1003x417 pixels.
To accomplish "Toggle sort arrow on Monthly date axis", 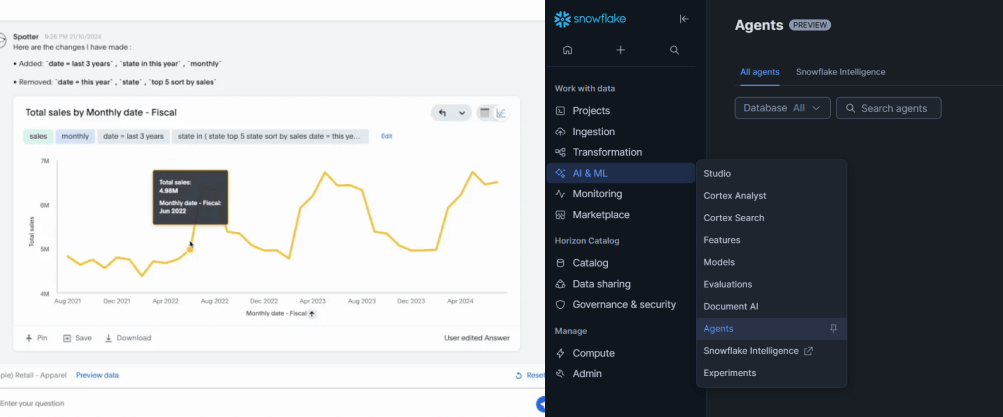I will tap(312, 314).
